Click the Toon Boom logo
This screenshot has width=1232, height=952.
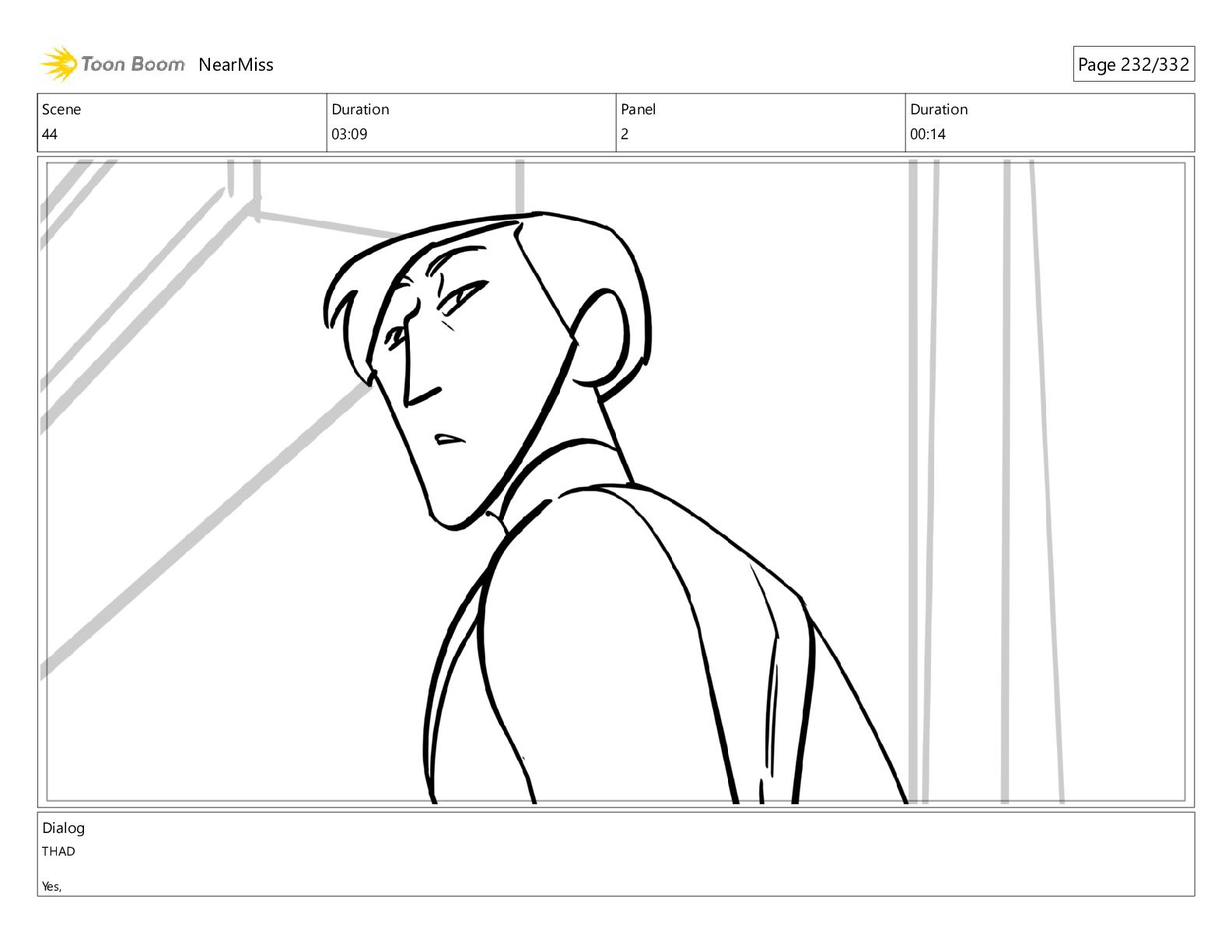(x=113, y=64)
